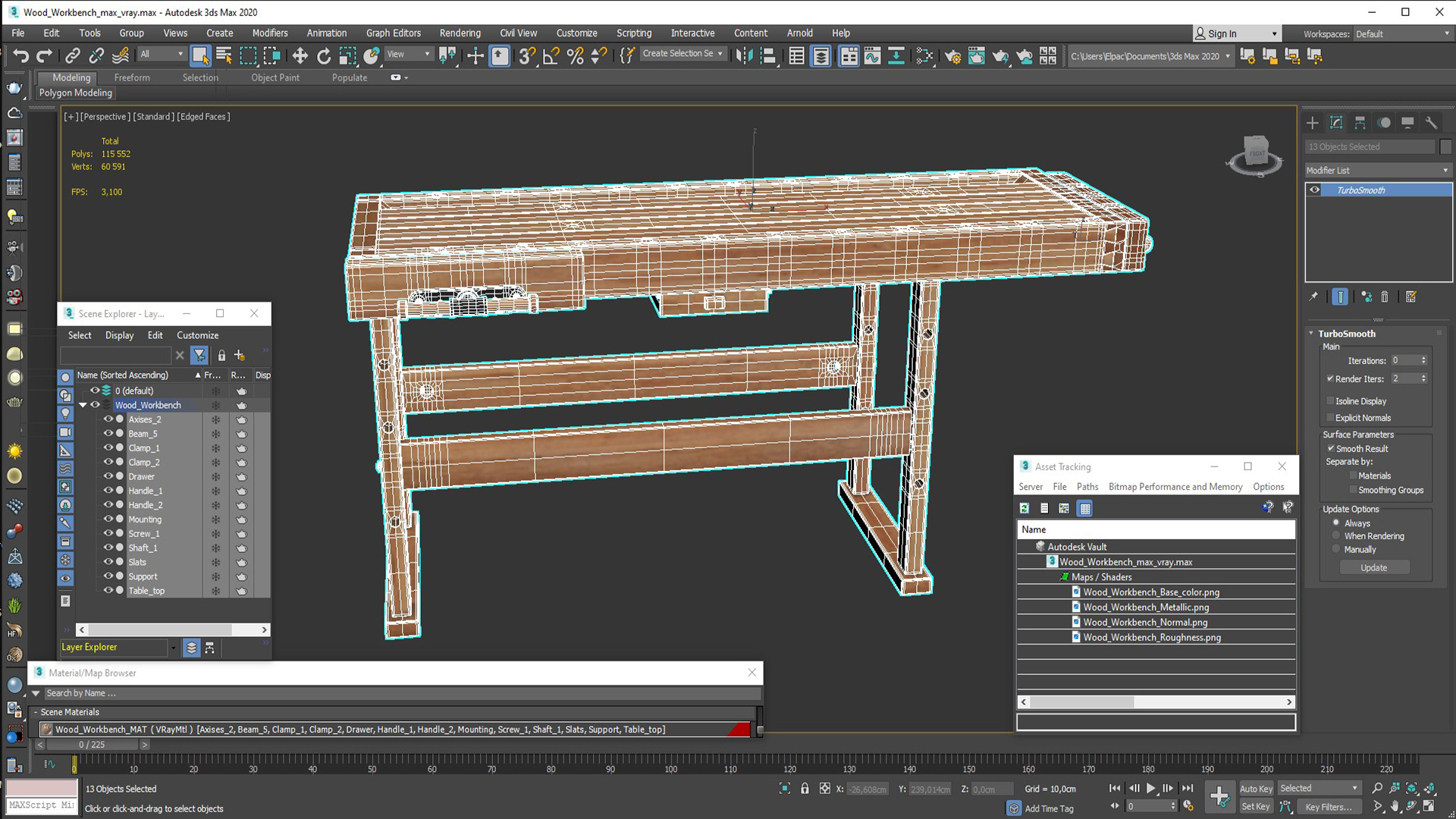Select the When Rendering update option
The image size is (1456, 819).
[1336, 536]
